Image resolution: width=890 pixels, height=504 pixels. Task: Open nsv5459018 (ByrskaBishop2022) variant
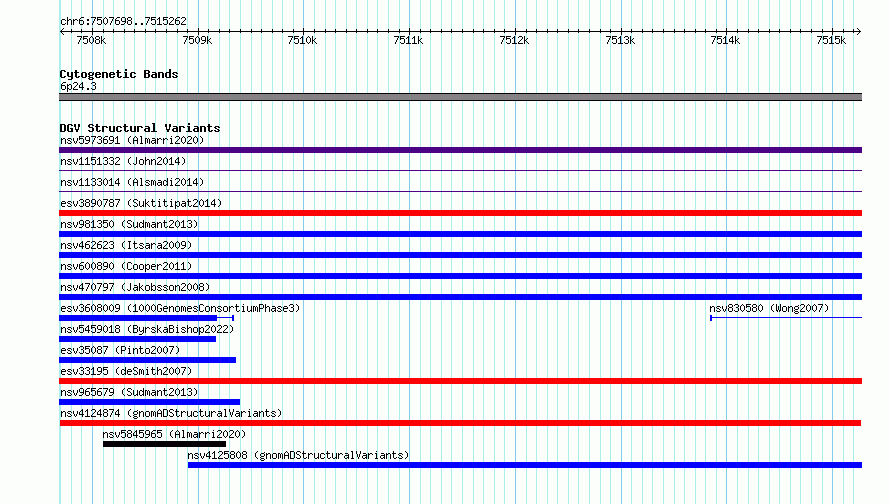147,329
